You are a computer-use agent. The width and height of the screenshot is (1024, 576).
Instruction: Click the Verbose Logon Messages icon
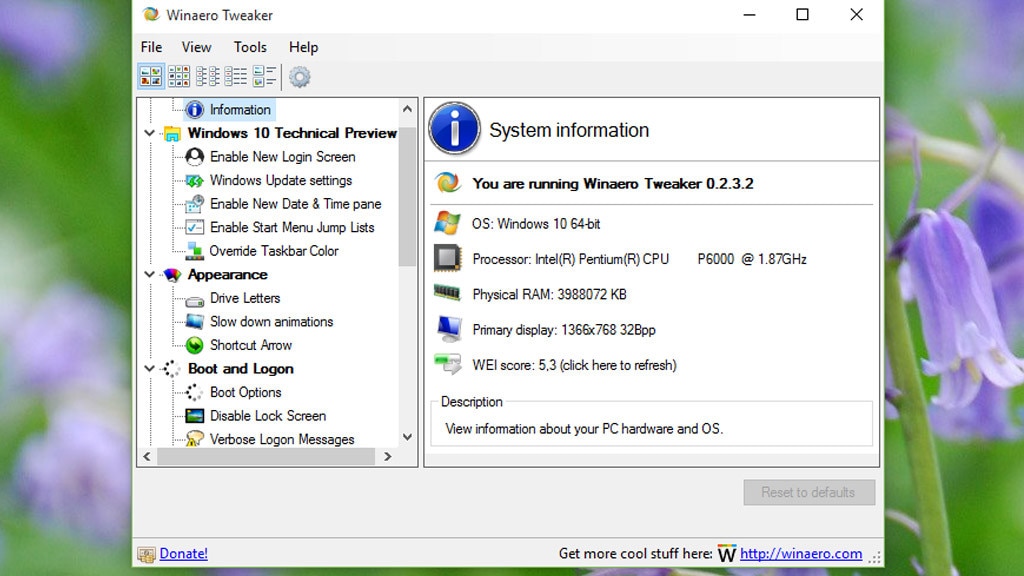195,438
